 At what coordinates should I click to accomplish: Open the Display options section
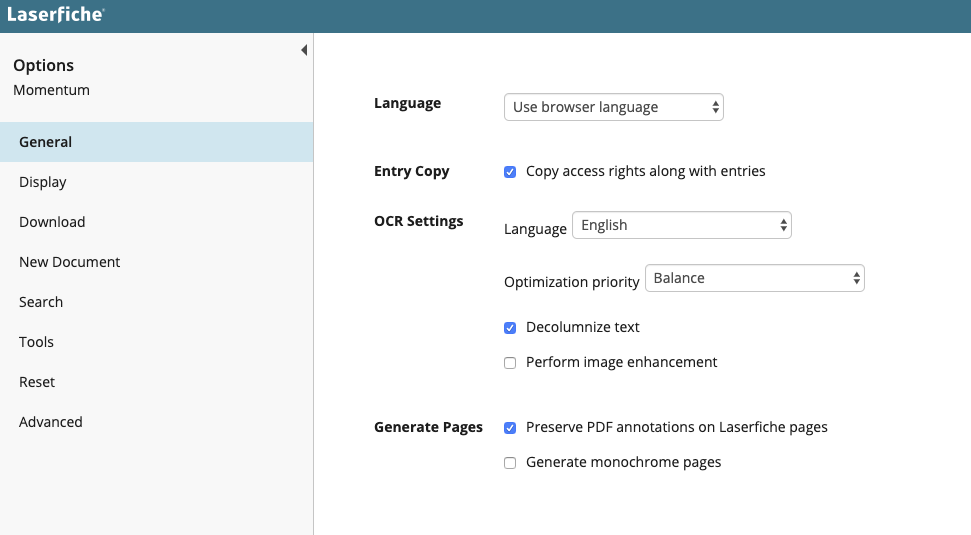tap(43, 182)
